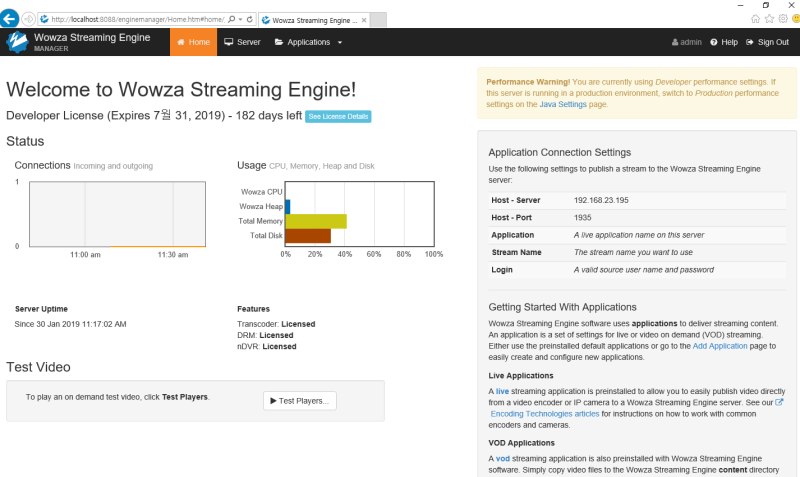
Task: Follow the vod application link
Action: click(x=503, y=459)
